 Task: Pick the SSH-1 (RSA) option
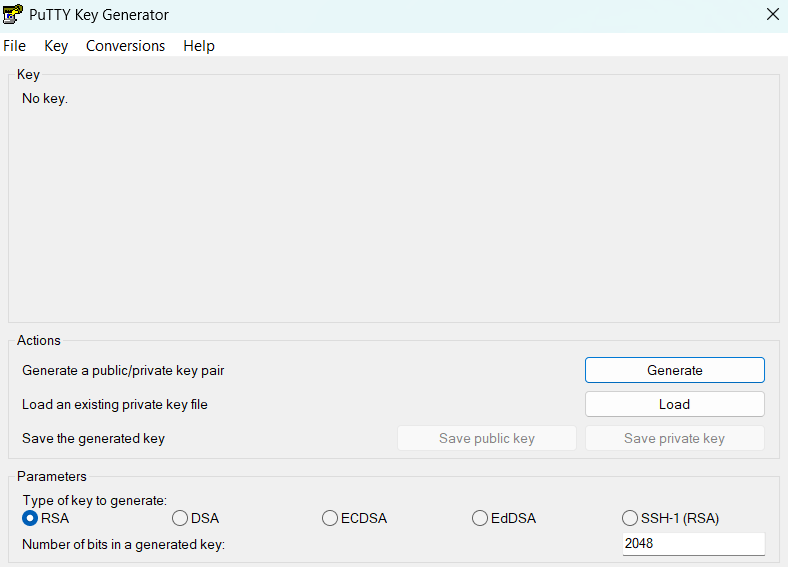coord(630,518)
